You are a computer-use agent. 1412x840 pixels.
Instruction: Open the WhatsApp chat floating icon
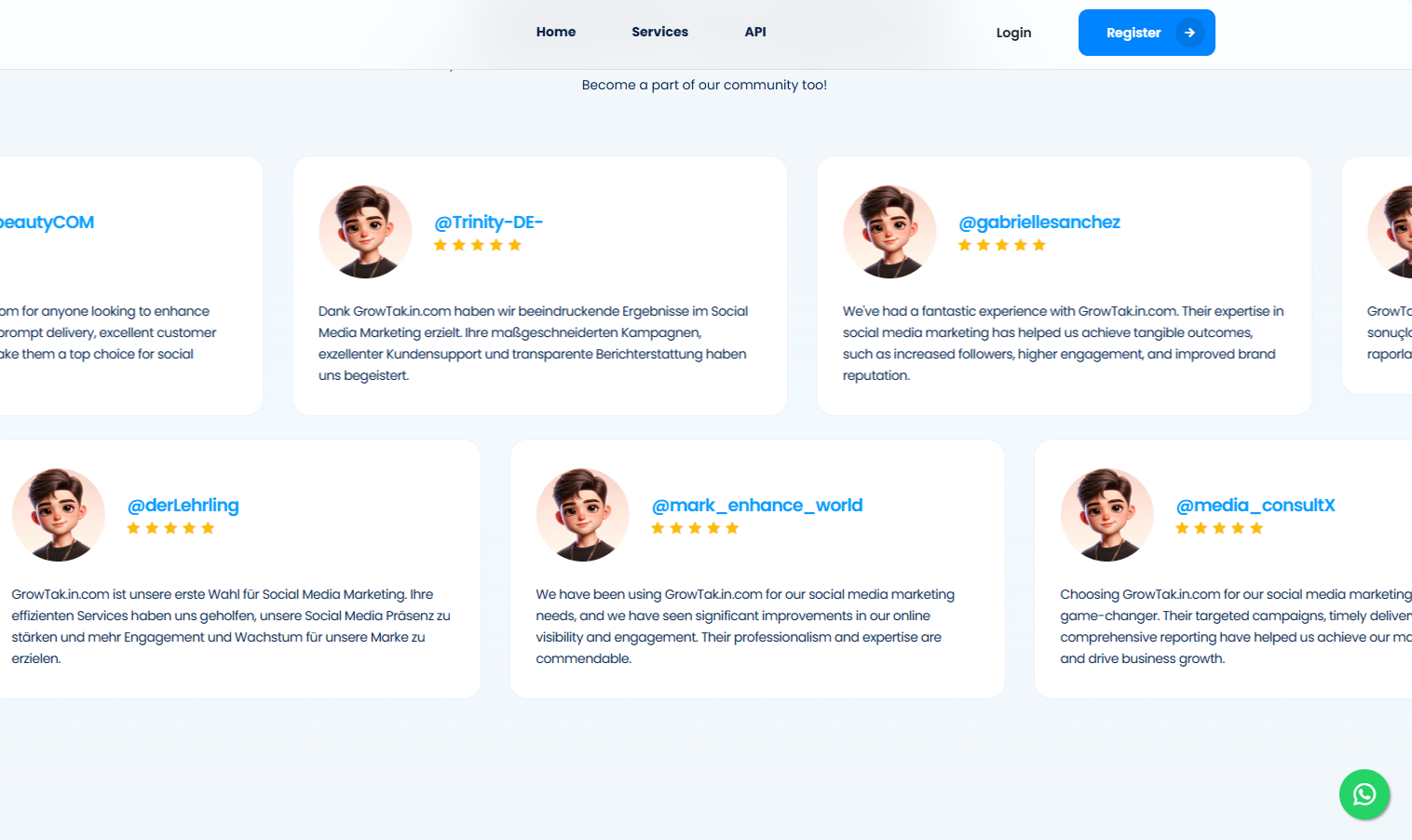coord(1364,794)
